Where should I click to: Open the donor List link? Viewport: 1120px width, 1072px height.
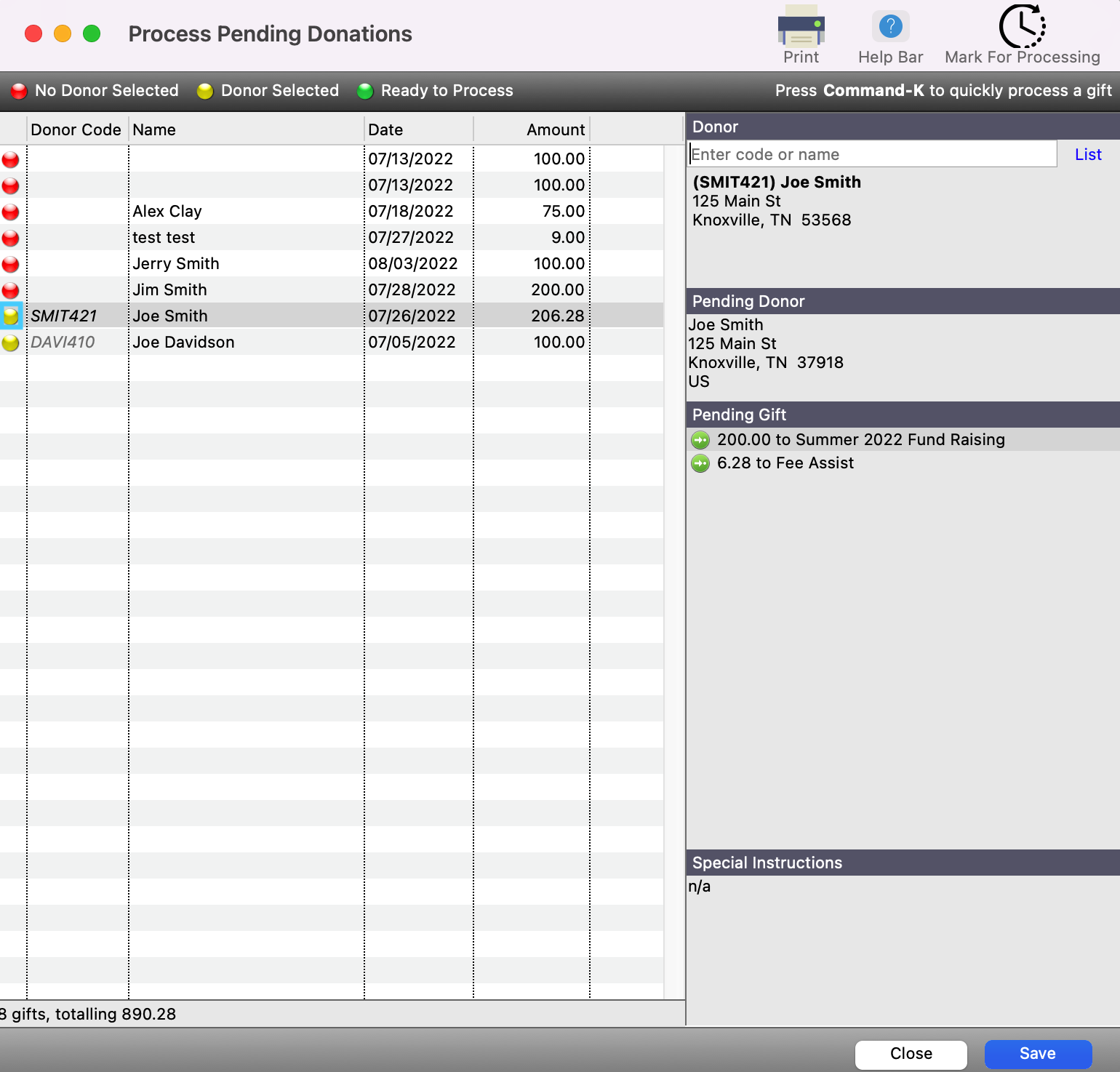point(1088,154)
